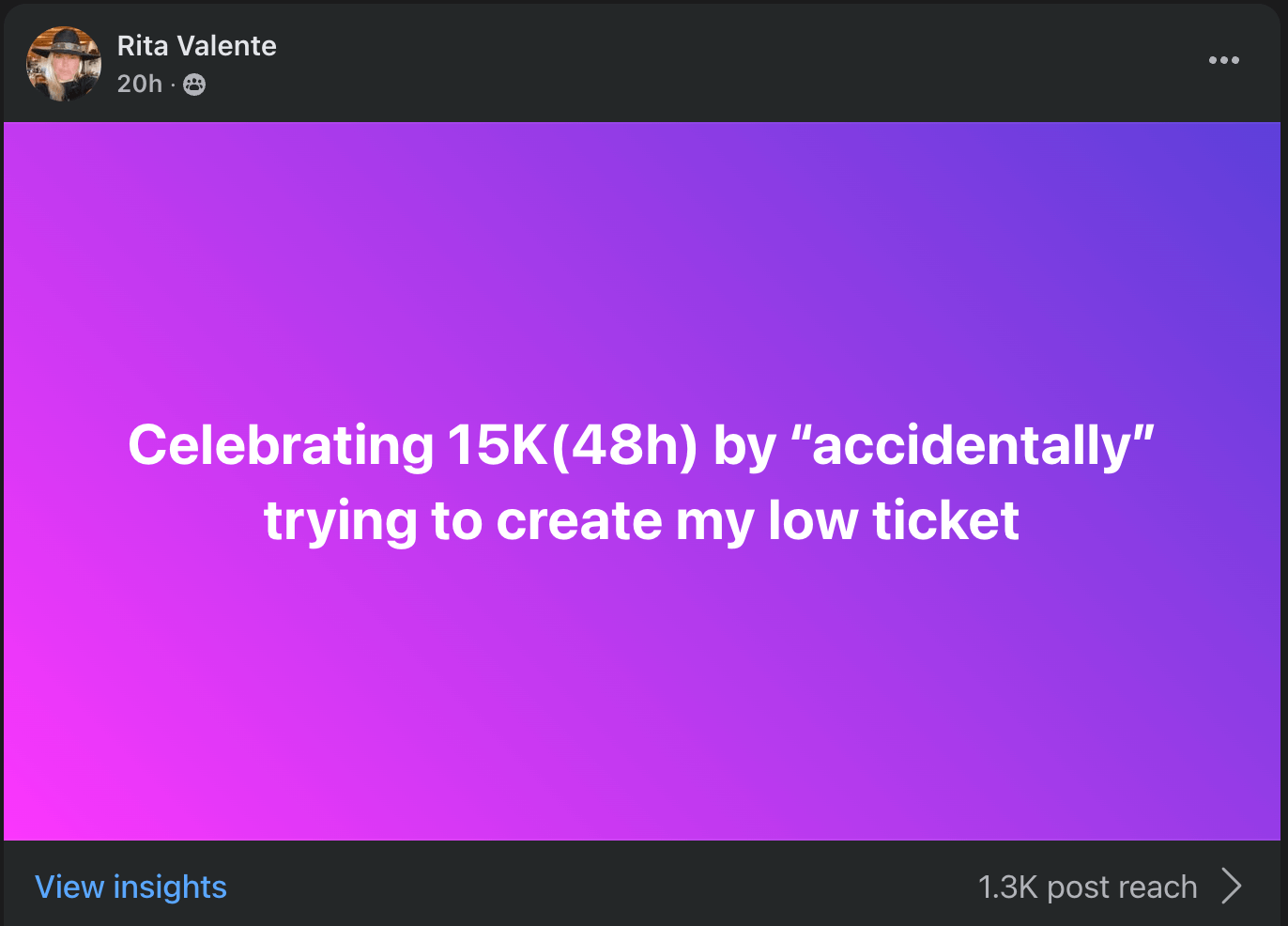Click the "15K(48h)" text in the post

(x=573, y=445)
